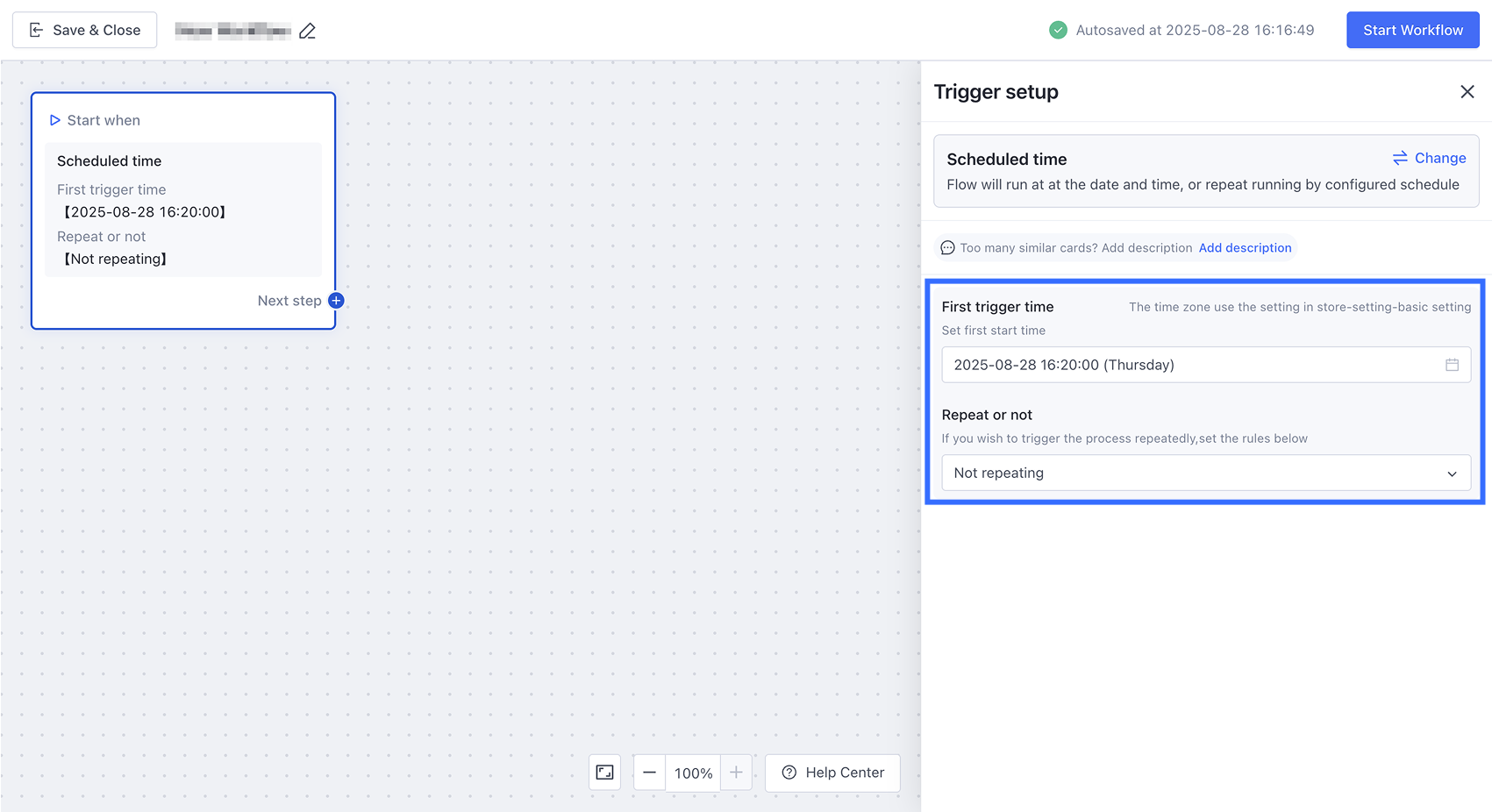1492x812 pixels.
Task: Click the plus icon beside Next step
Action: tap(336, 301)
